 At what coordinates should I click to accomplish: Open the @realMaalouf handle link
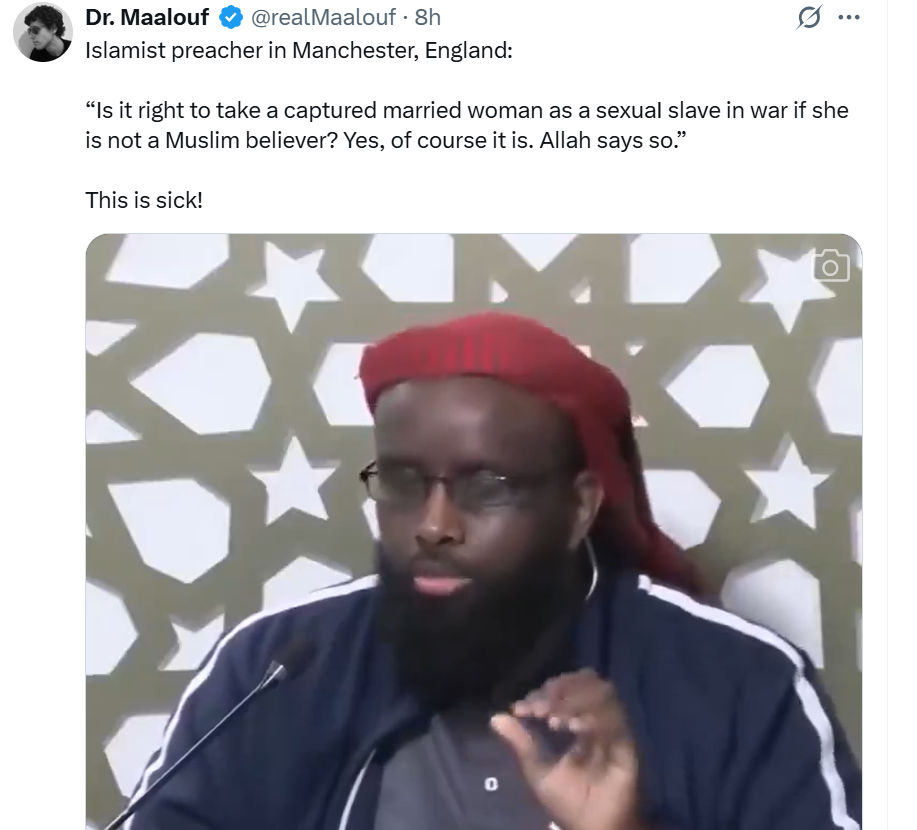coord(323,18)
